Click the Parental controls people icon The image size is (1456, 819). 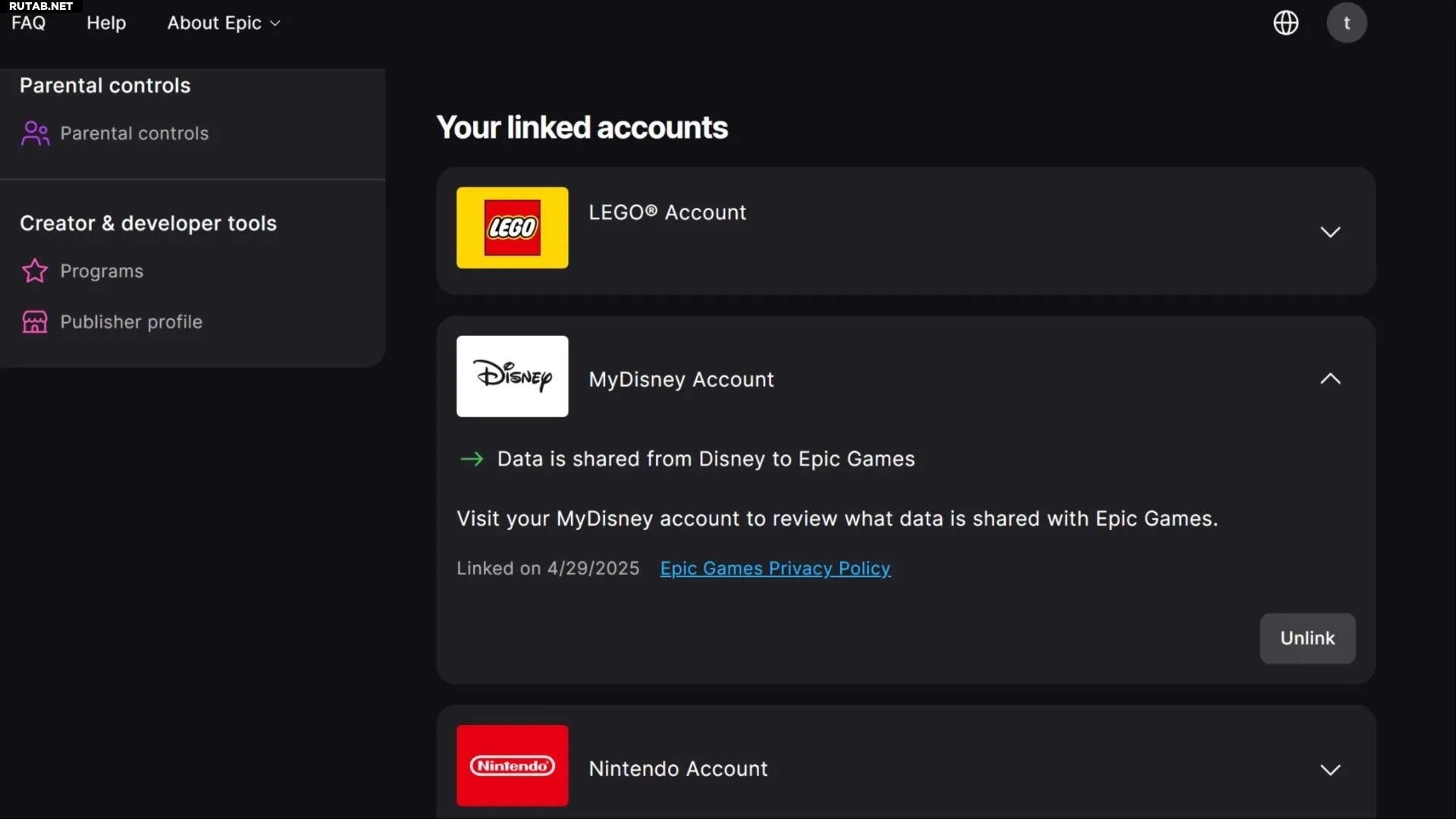[35, 133]
